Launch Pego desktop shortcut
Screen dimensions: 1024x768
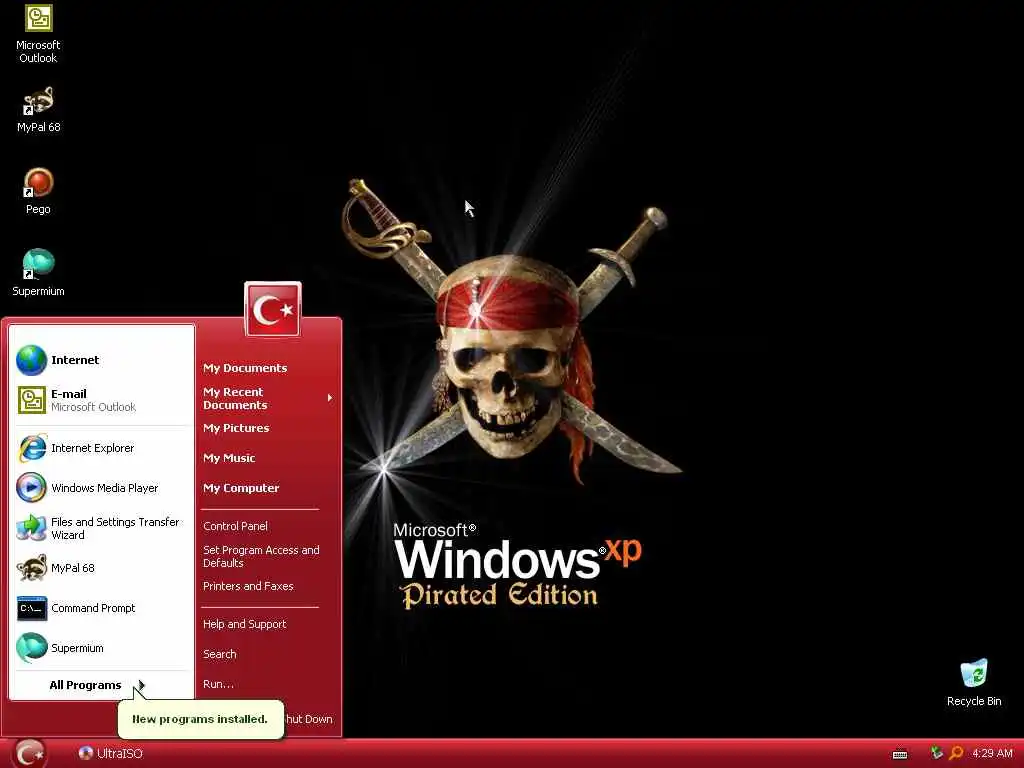[39, 192]
